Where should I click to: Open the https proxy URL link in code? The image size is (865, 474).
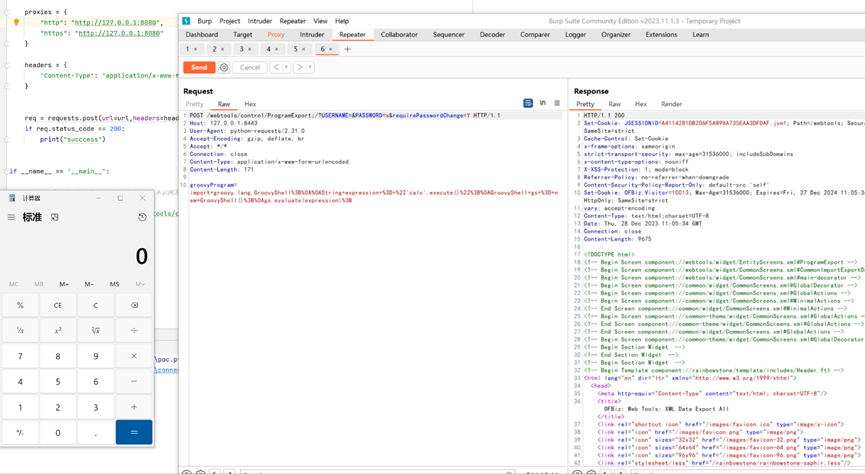(119, 33)
